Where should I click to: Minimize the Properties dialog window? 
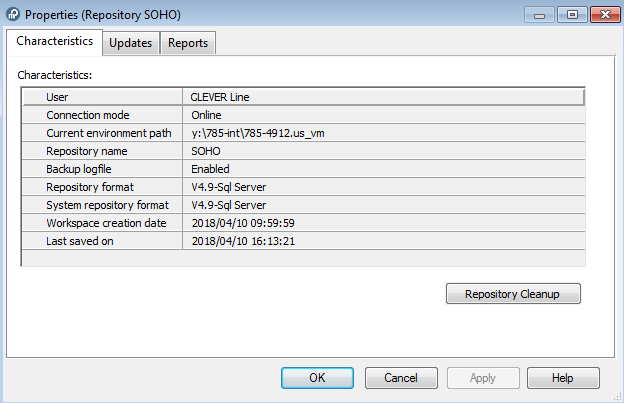543,14
